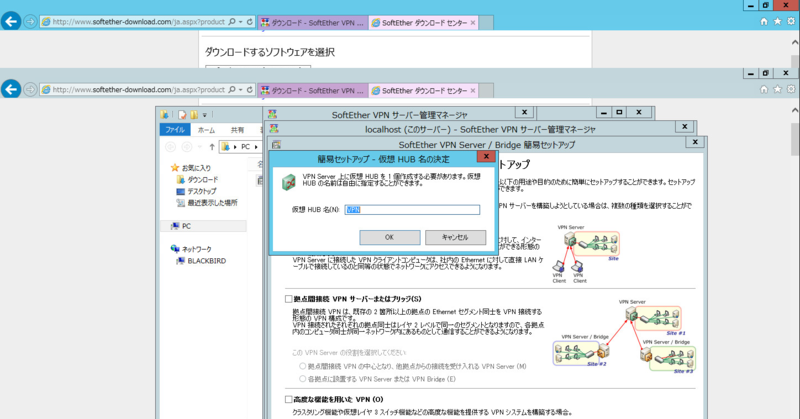
Task: Click title icon of SoftEther VPN サーバー管理マネージャ window
Action: click(x=272, y=114)
